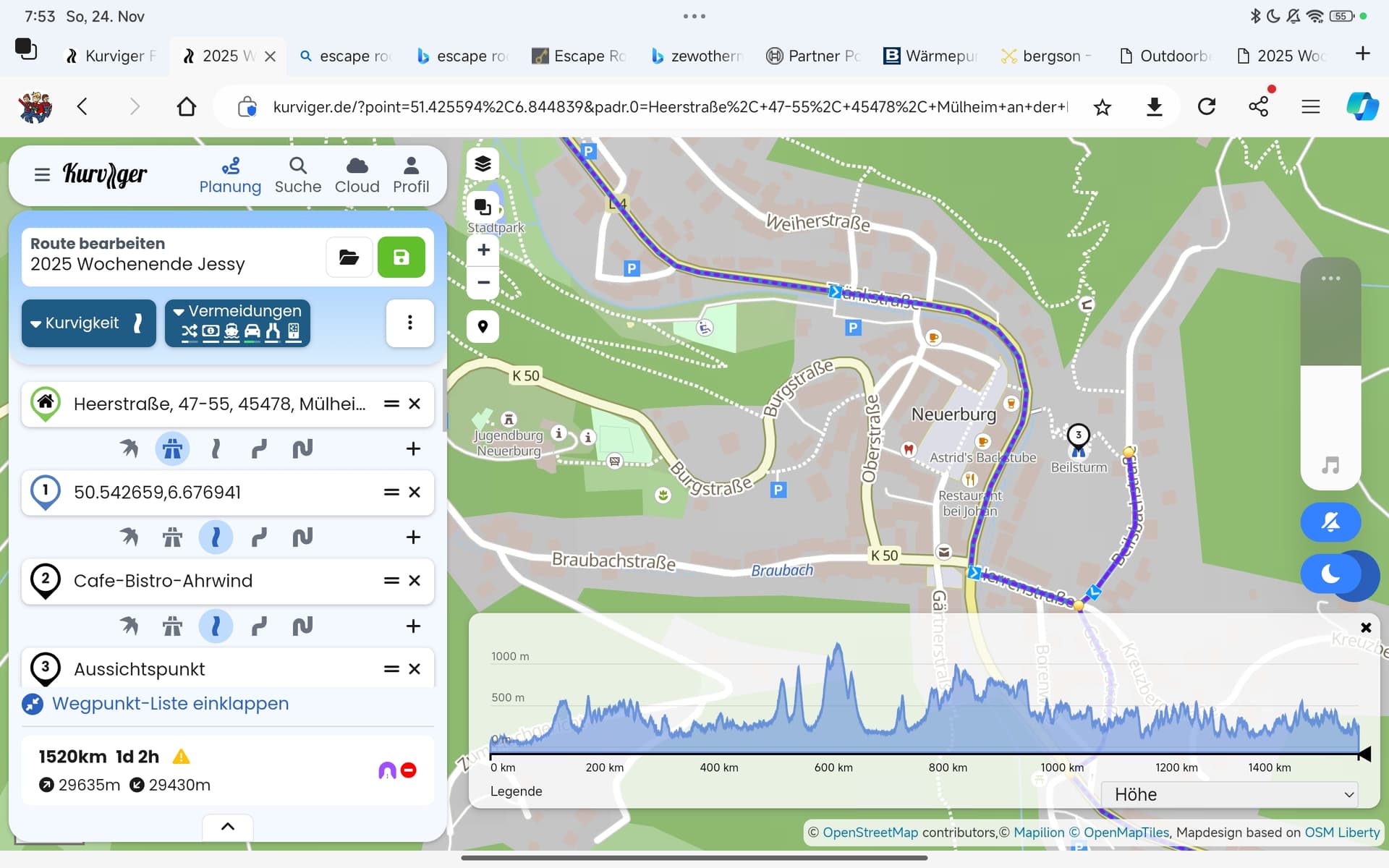1389x868 pixels.
Task: Go back in browser history
Action: (82, 107)
